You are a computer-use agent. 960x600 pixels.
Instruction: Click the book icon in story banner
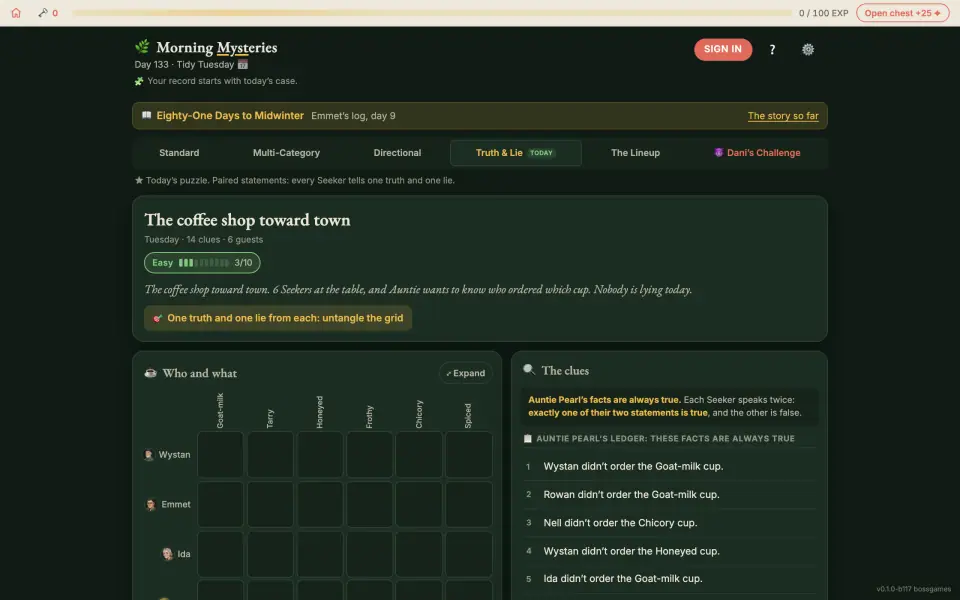[x=146, y=115]
